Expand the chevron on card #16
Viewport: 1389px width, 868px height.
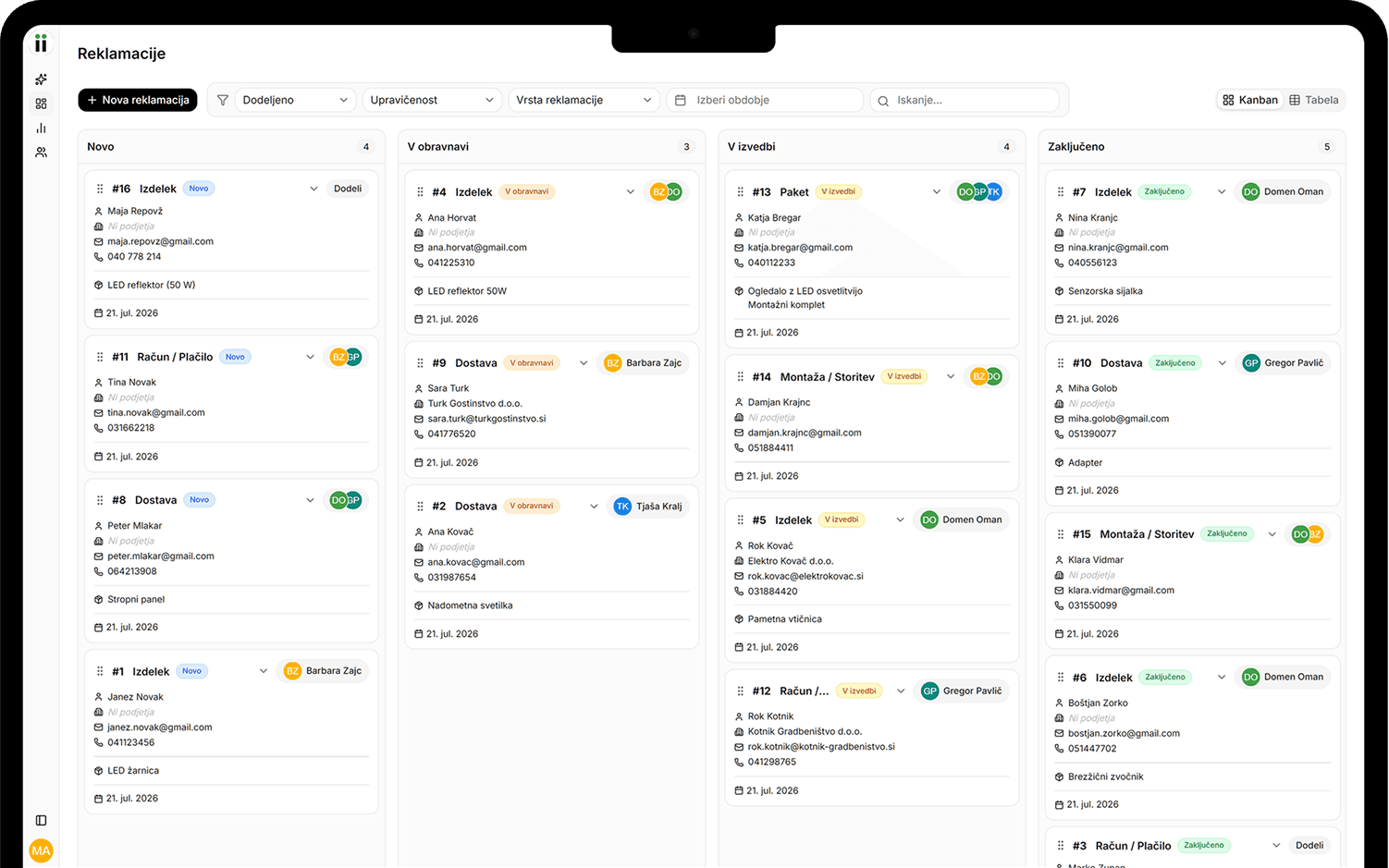pyautogui.click(x=313, y=189)
